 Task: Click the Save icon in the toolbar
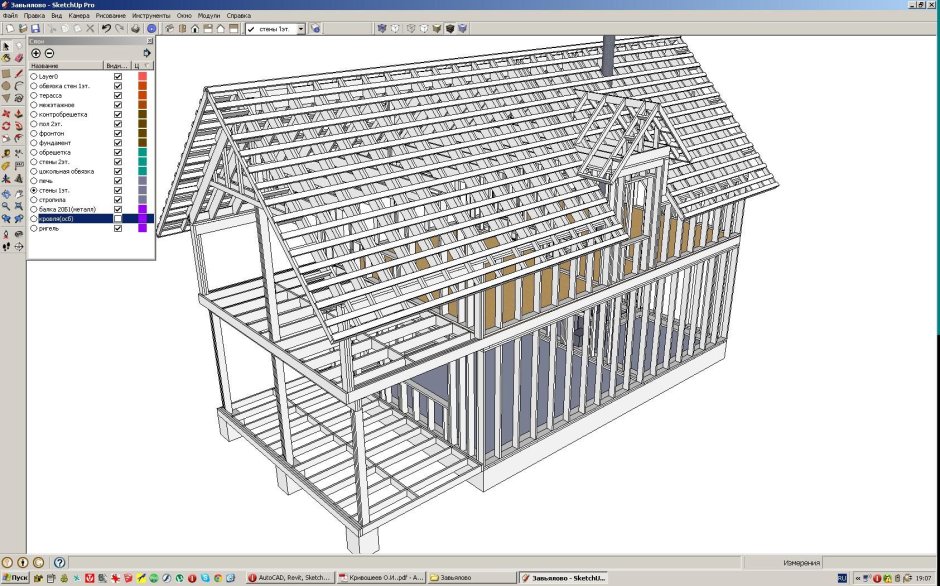pos(36,28)
